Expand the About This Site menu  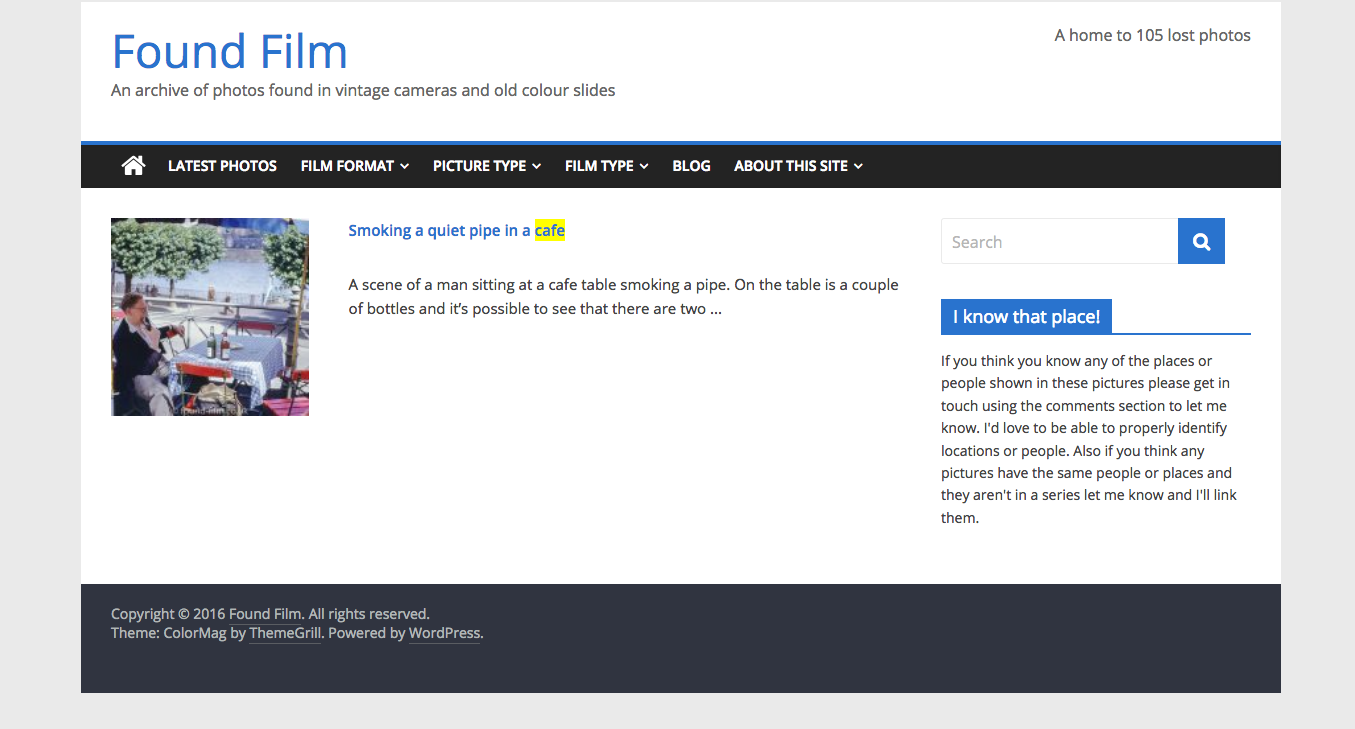point(798,166)
